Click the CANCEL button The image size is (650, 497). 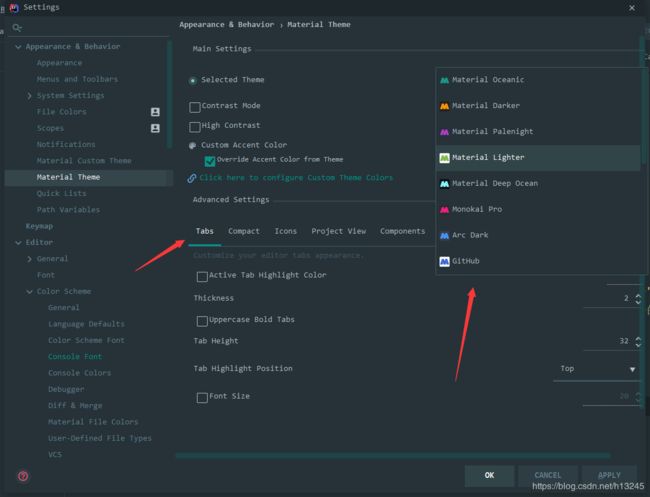[548, 475]
